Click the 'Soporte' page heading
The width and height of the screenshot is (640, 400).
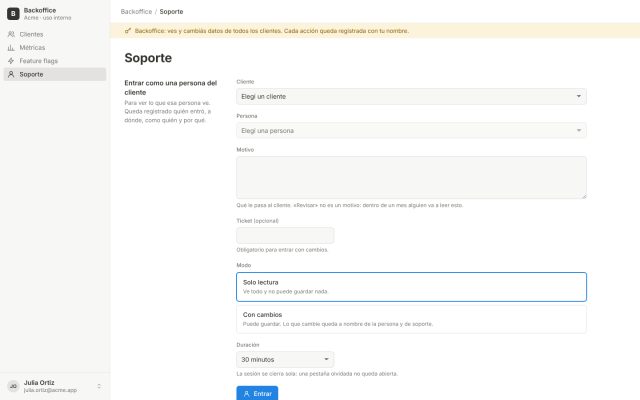click(148, 58)
